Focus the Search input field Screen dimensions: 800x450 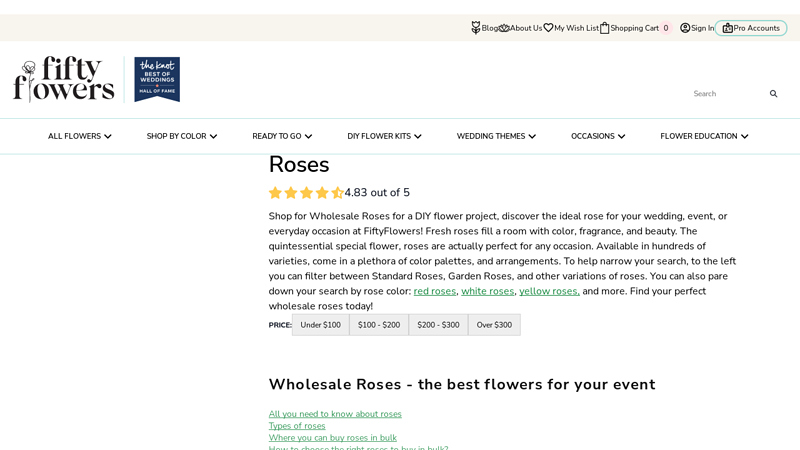click(x=729, y=93)
